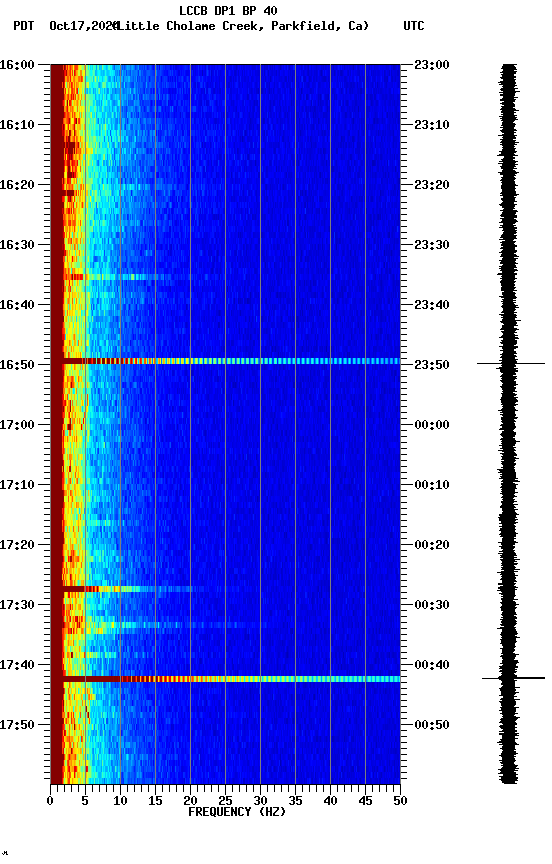Image resolution: width=552 pixels, height=864 pixels.
Task: Click the 17:30 PDT time label
Action: [17, 606]
